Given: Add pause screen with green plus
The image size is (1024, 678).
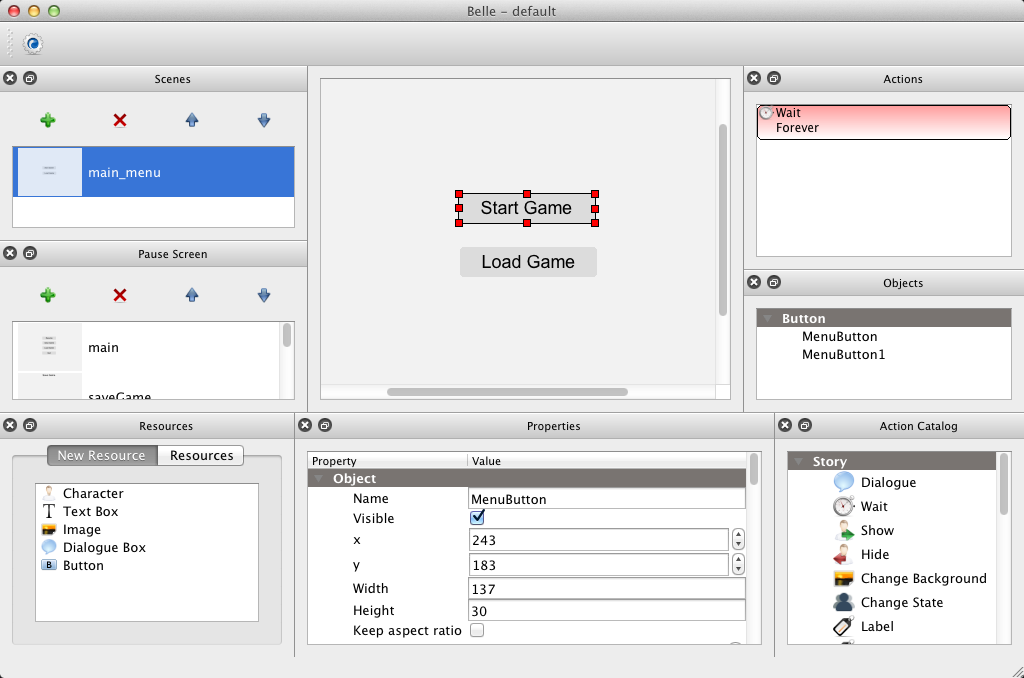Looking at the screenshot, I should (48, 295).
